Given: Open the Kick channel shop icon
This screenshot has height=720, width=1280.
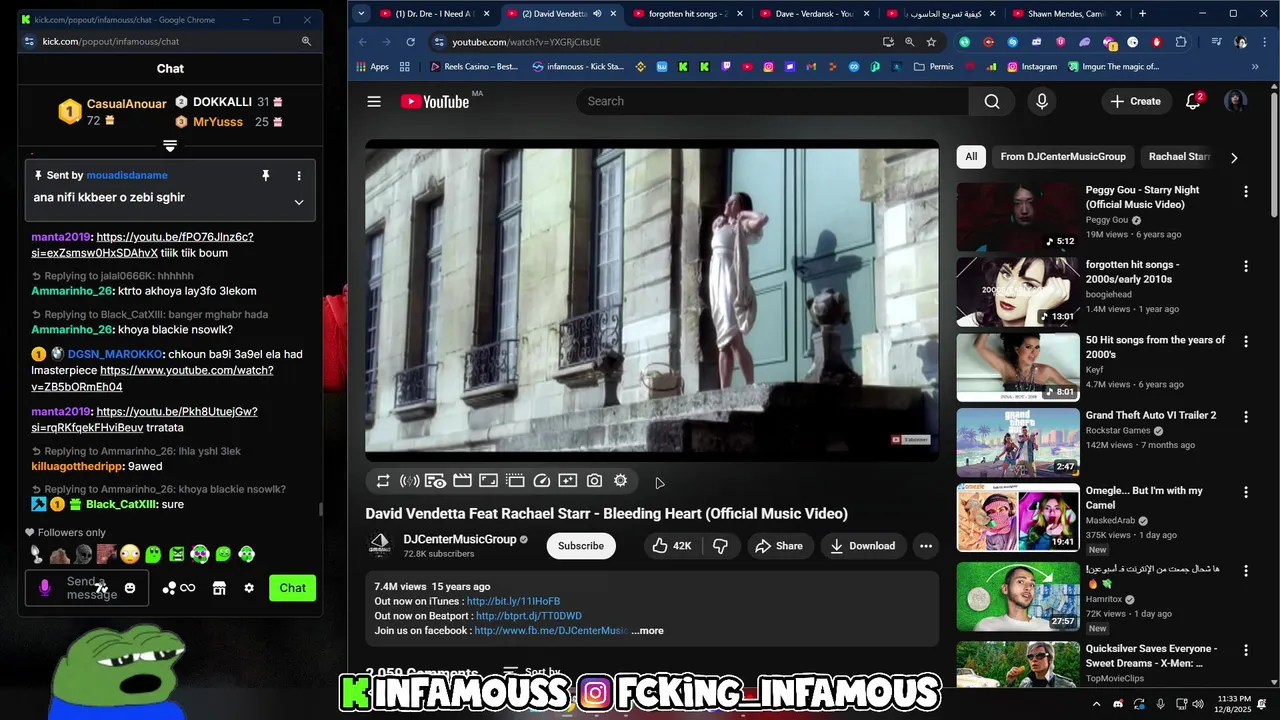Looking at the screenshot, I should click(219, 588).
